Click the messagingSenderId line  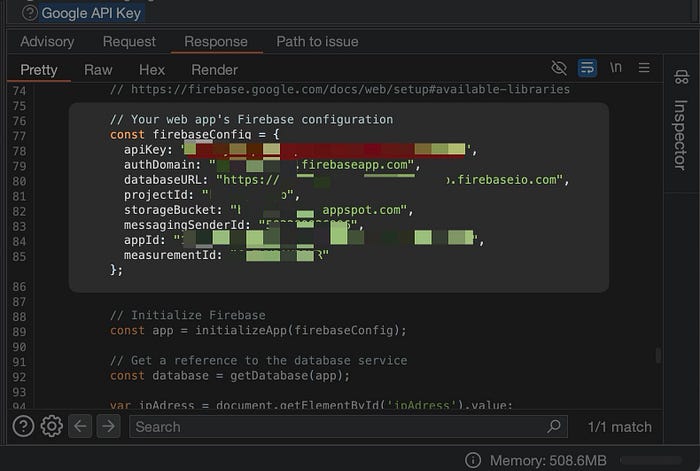(244, 225)
